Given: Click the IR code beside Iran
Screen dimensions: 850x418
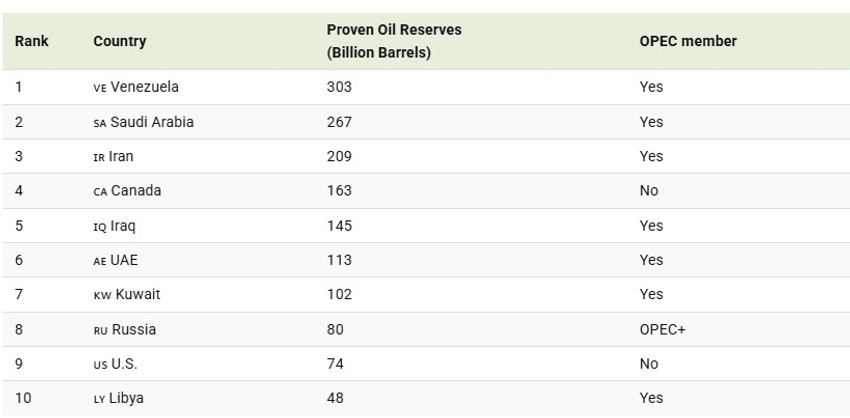Looking at the screenshot, I should click(x=99, y=158).
